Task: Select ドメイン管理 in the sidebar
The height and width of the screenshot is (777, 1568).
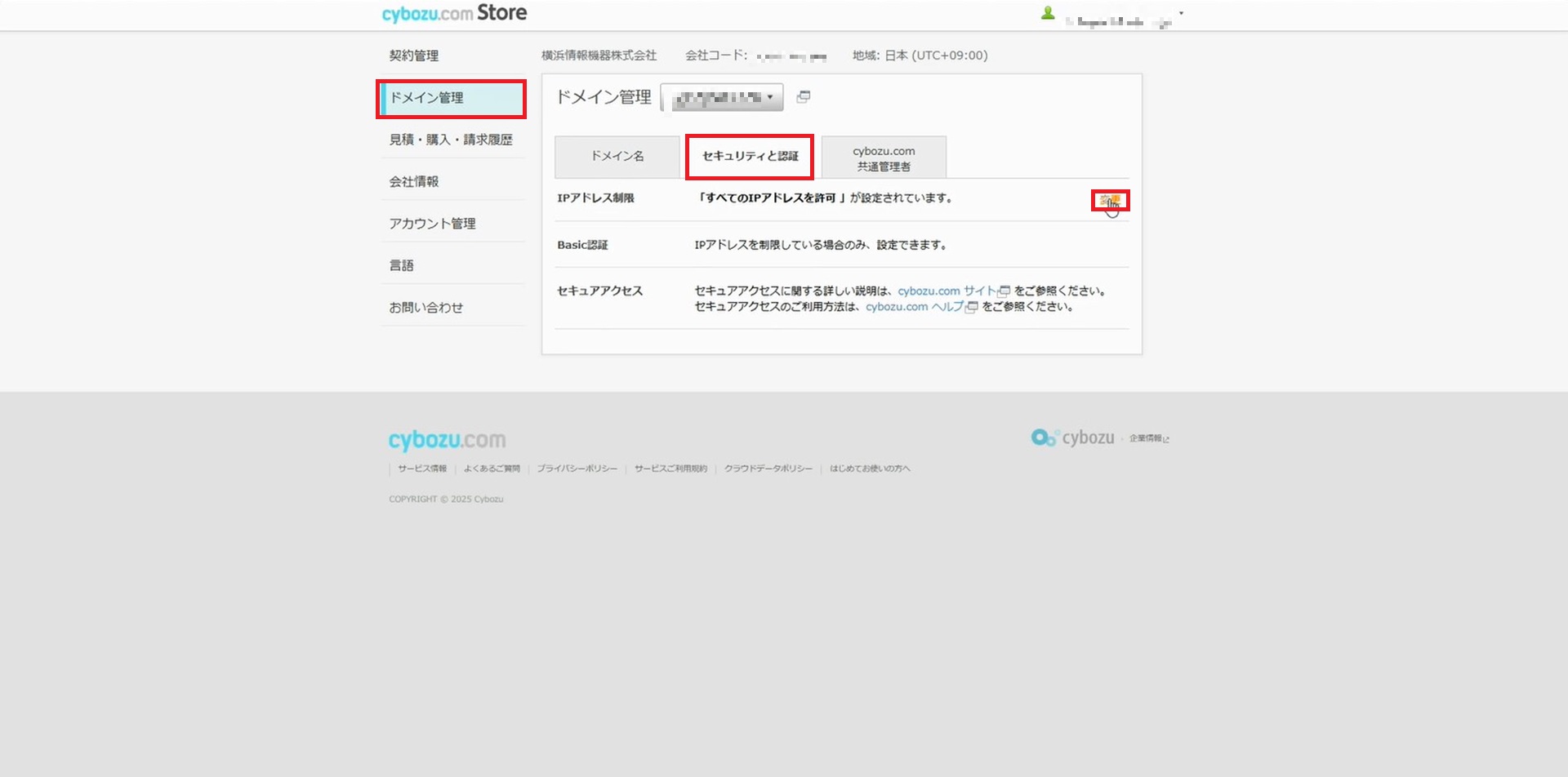Action: point(452,98)
